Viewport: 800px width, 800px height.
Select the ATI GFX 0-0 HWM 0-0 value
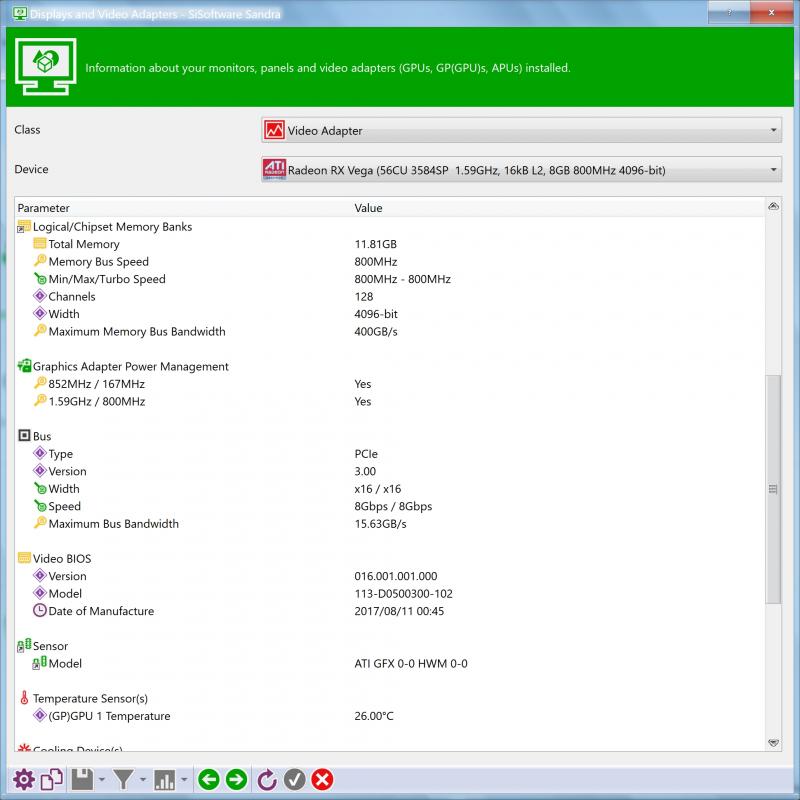click(411, 663)
